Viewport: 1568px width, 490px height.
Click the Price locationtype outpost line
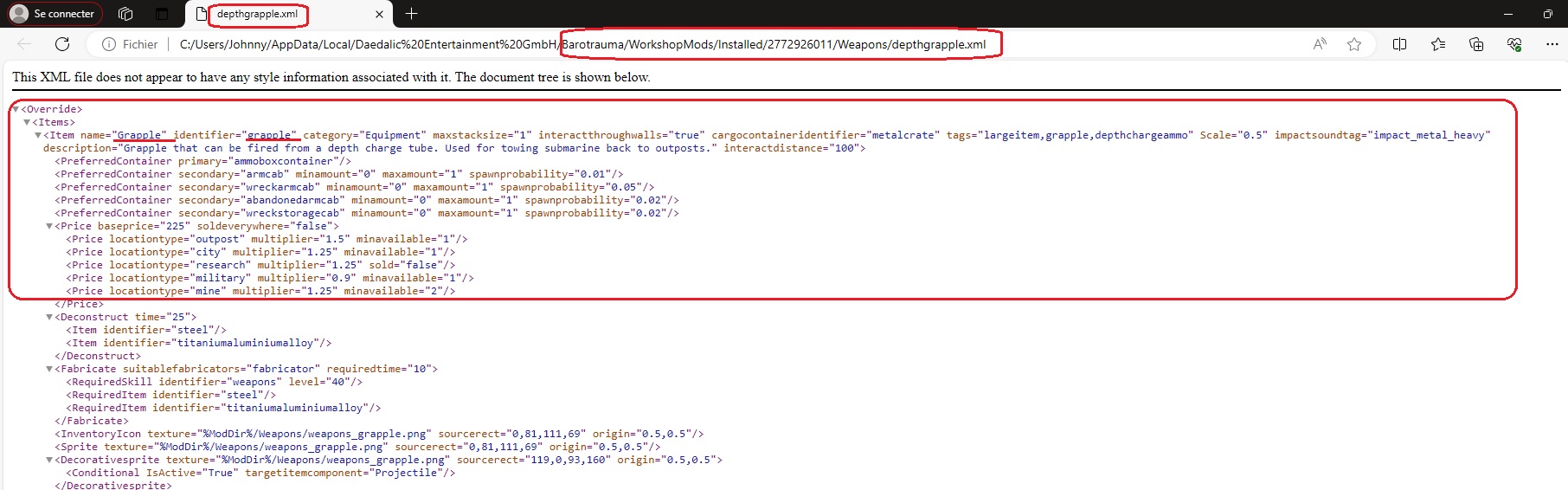click(267, 239)
